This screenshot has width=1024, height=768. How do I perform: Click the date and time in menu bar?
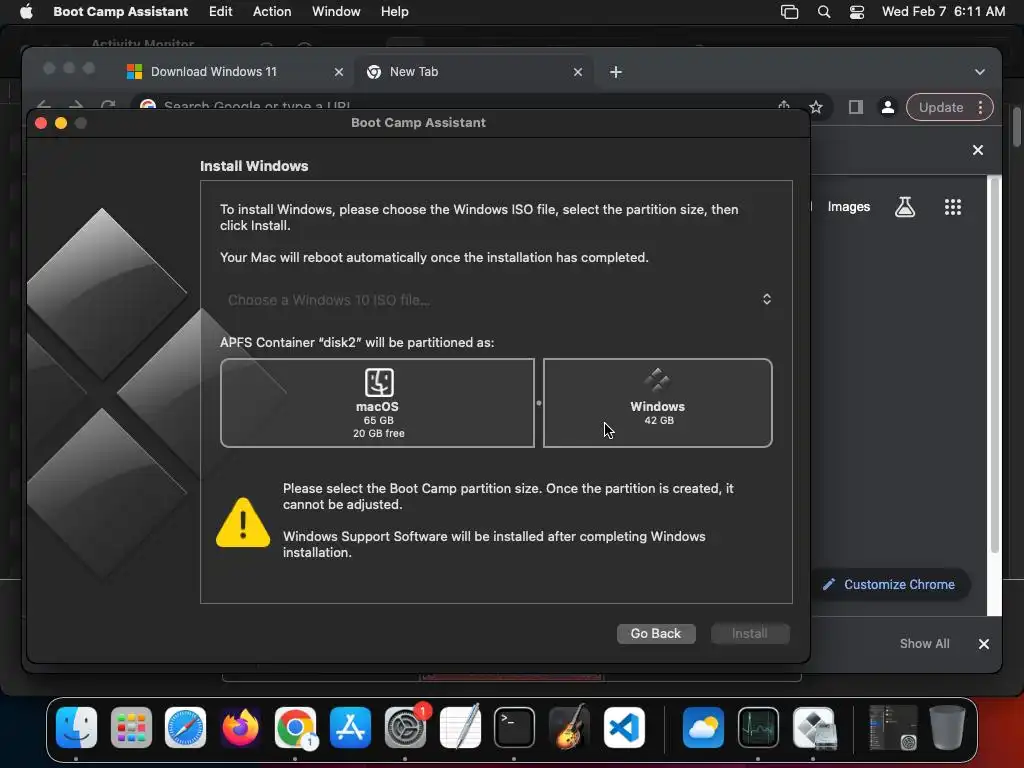tap(943, 12)
